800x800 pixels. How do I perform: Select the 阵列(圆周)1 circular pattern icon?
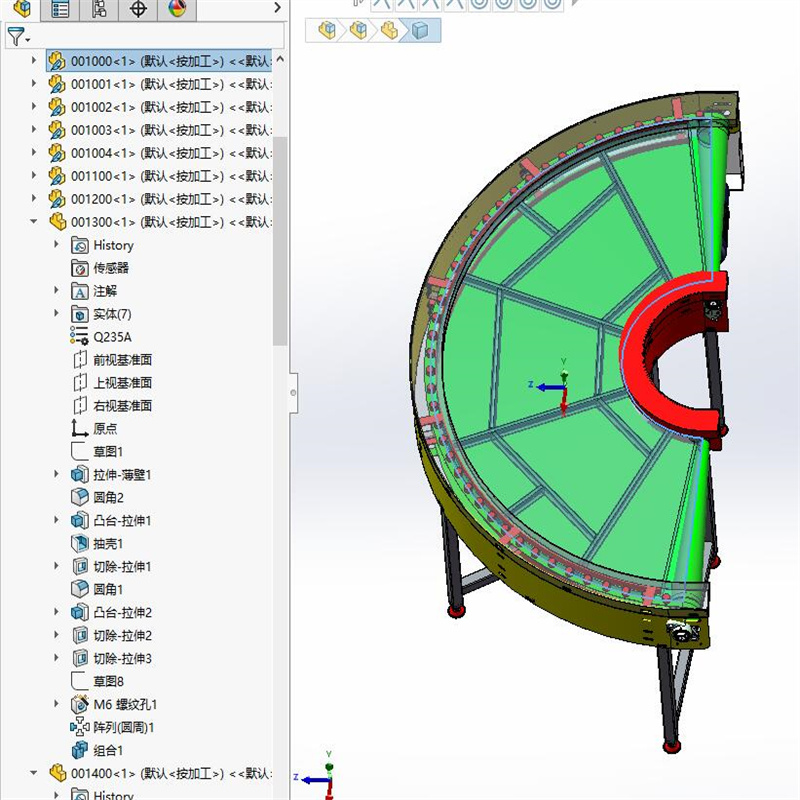[x=80, y=726]
